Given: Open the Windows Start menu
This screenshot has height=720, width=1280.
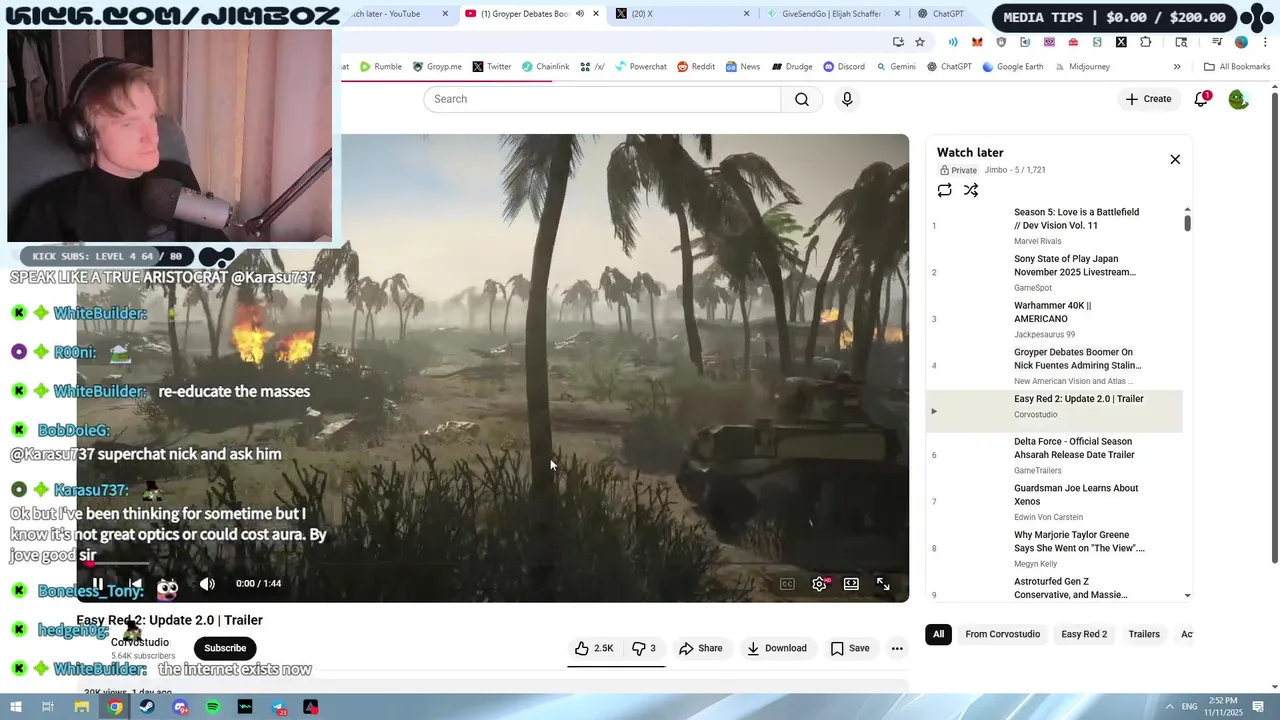Looking at the screenshot, I should [x=16, y=707].
